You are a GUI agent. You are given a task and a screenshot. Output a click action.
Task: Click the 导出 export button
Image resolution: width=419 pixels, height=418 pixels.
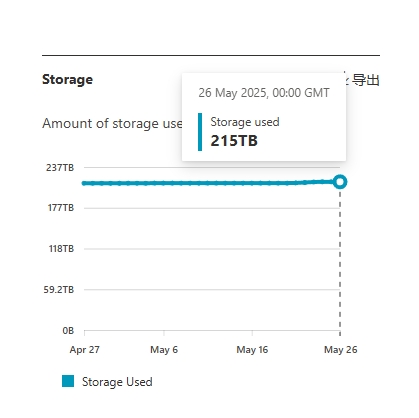click(366, 80)
